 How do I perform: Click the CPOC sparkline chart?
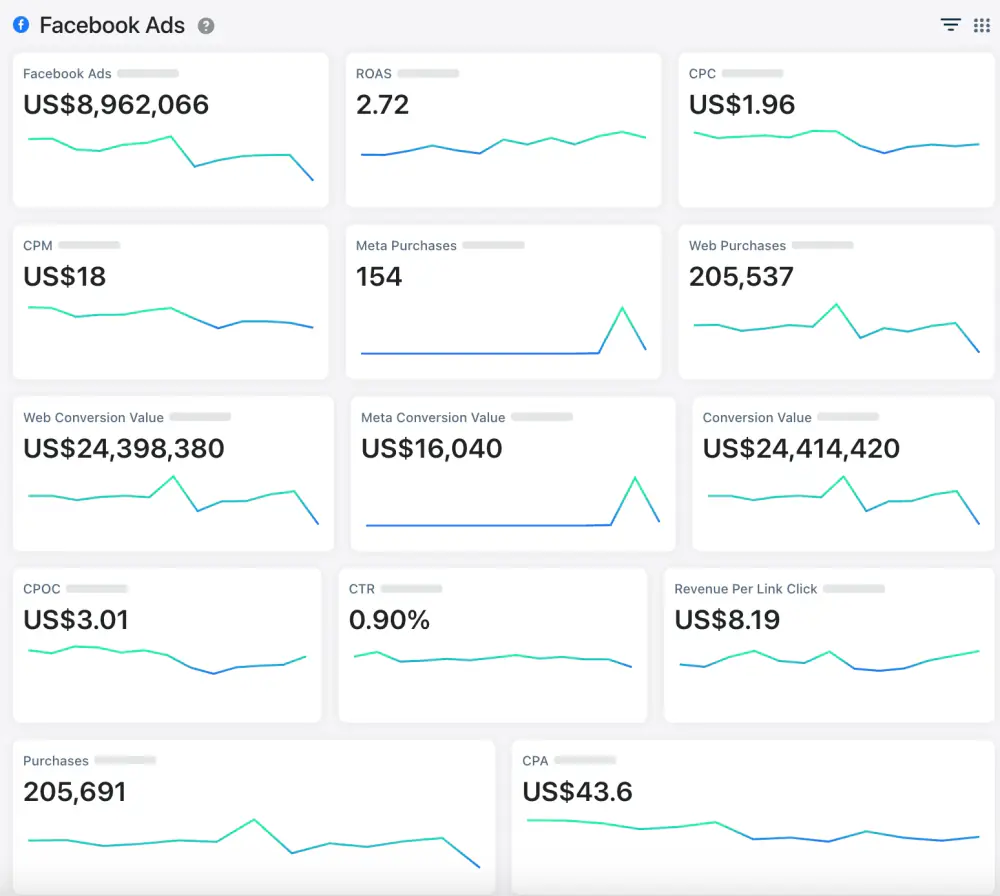coord(167,660)
